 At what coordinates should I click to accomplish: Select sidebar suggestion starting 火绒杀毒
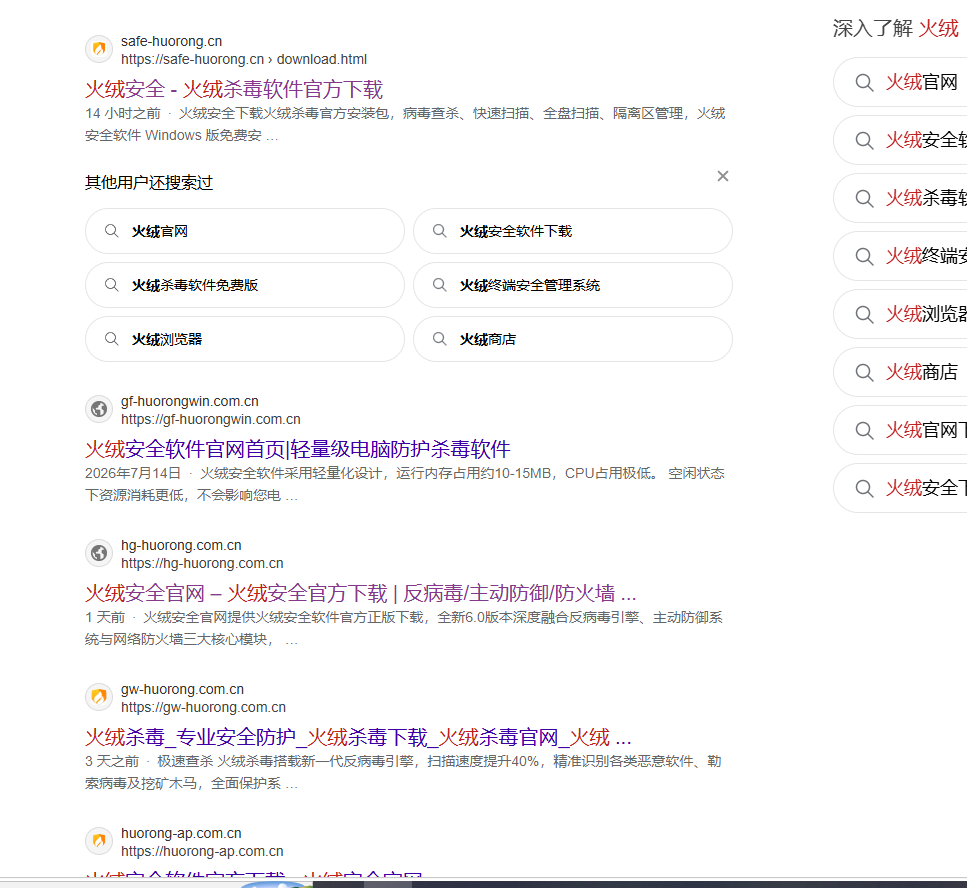(900, 198)
